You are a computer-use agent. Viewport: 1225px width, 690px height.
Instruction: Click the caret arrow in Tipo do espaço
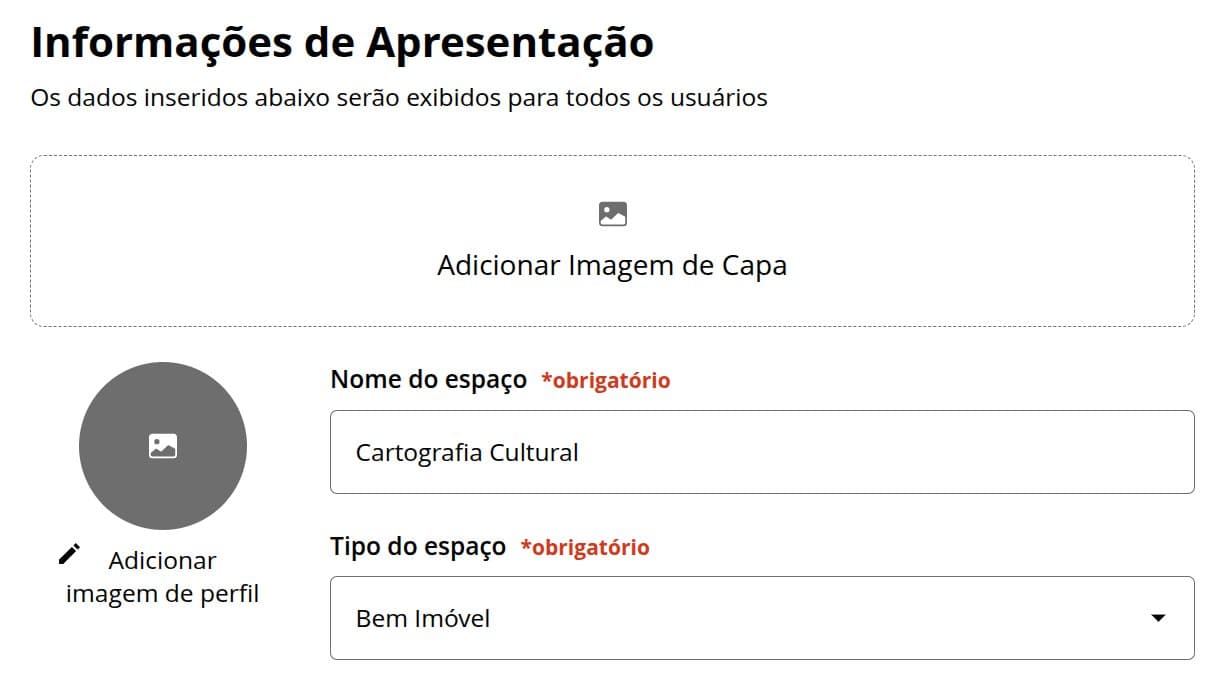point(1158,618)
